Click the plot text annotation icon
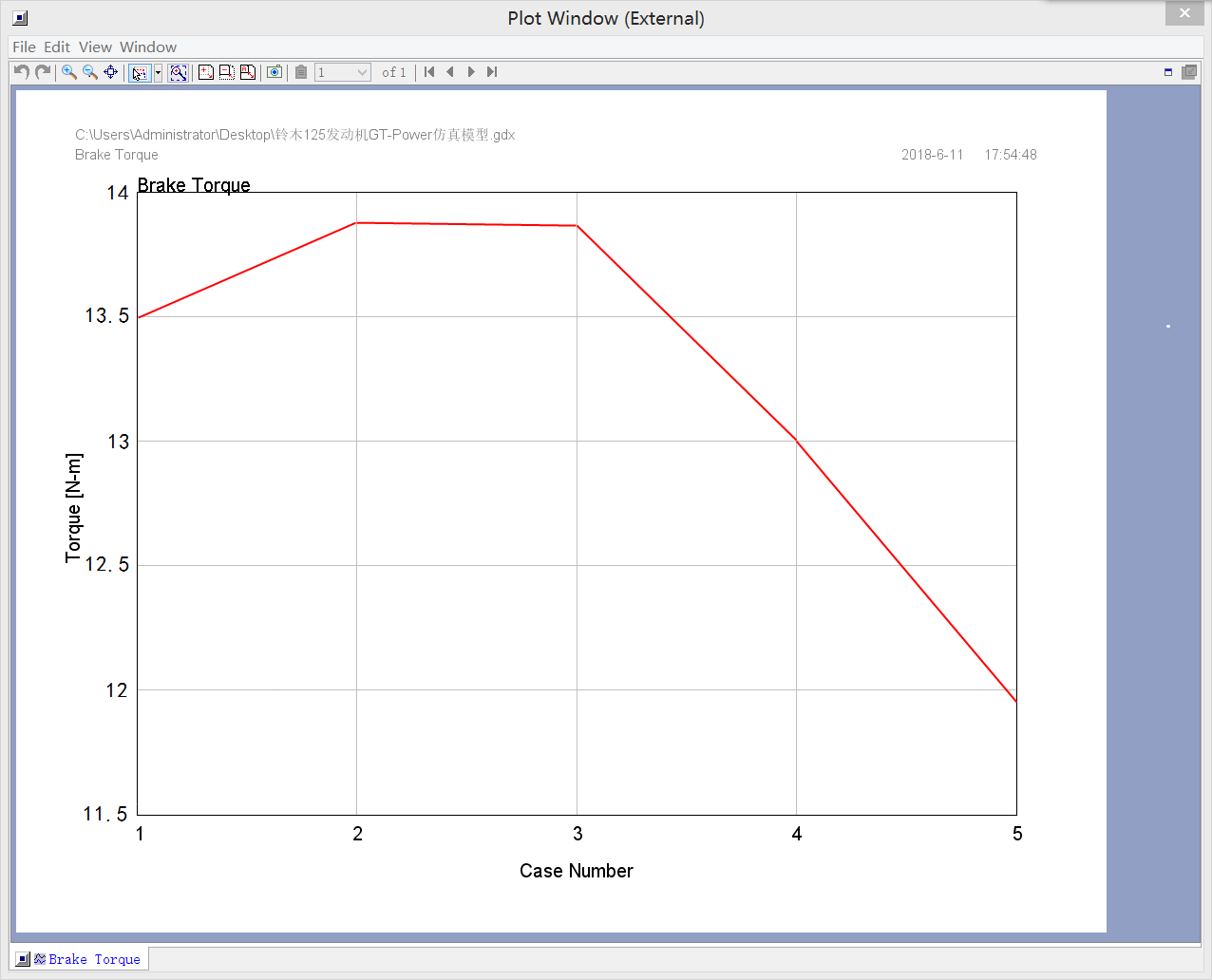This screenshot has width=1212, height=980. 248,72
